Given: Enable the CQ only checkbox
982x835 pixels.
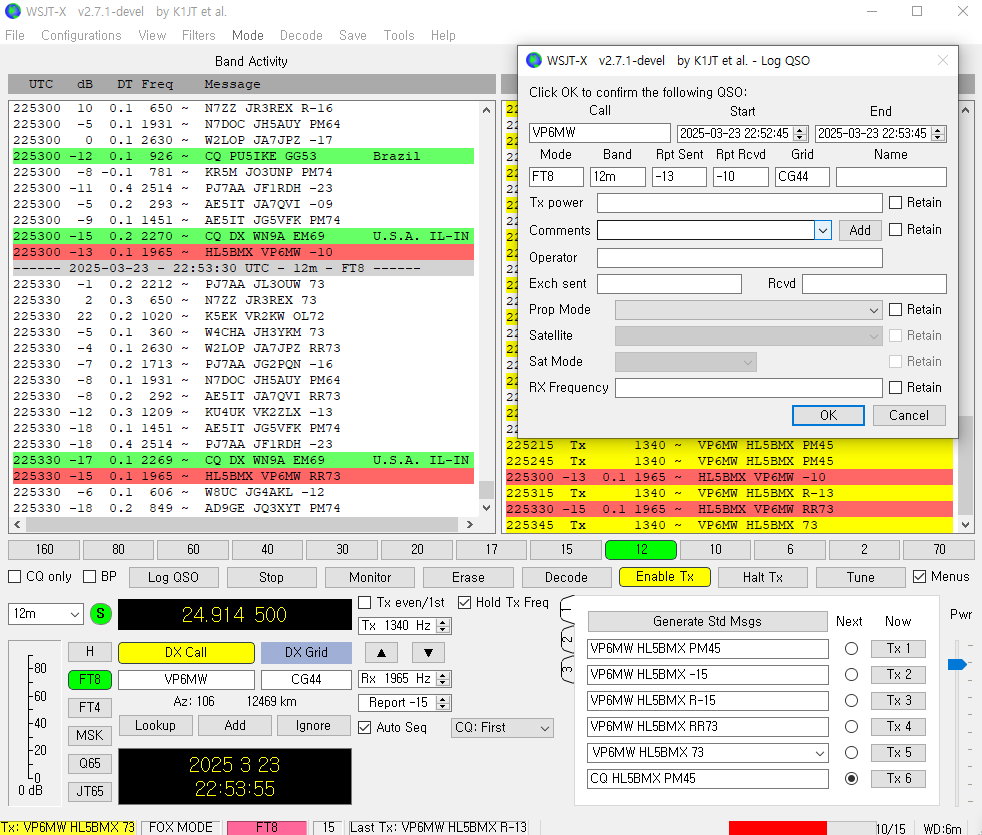Looking at the screenshot, I should (x=15, y=577).
